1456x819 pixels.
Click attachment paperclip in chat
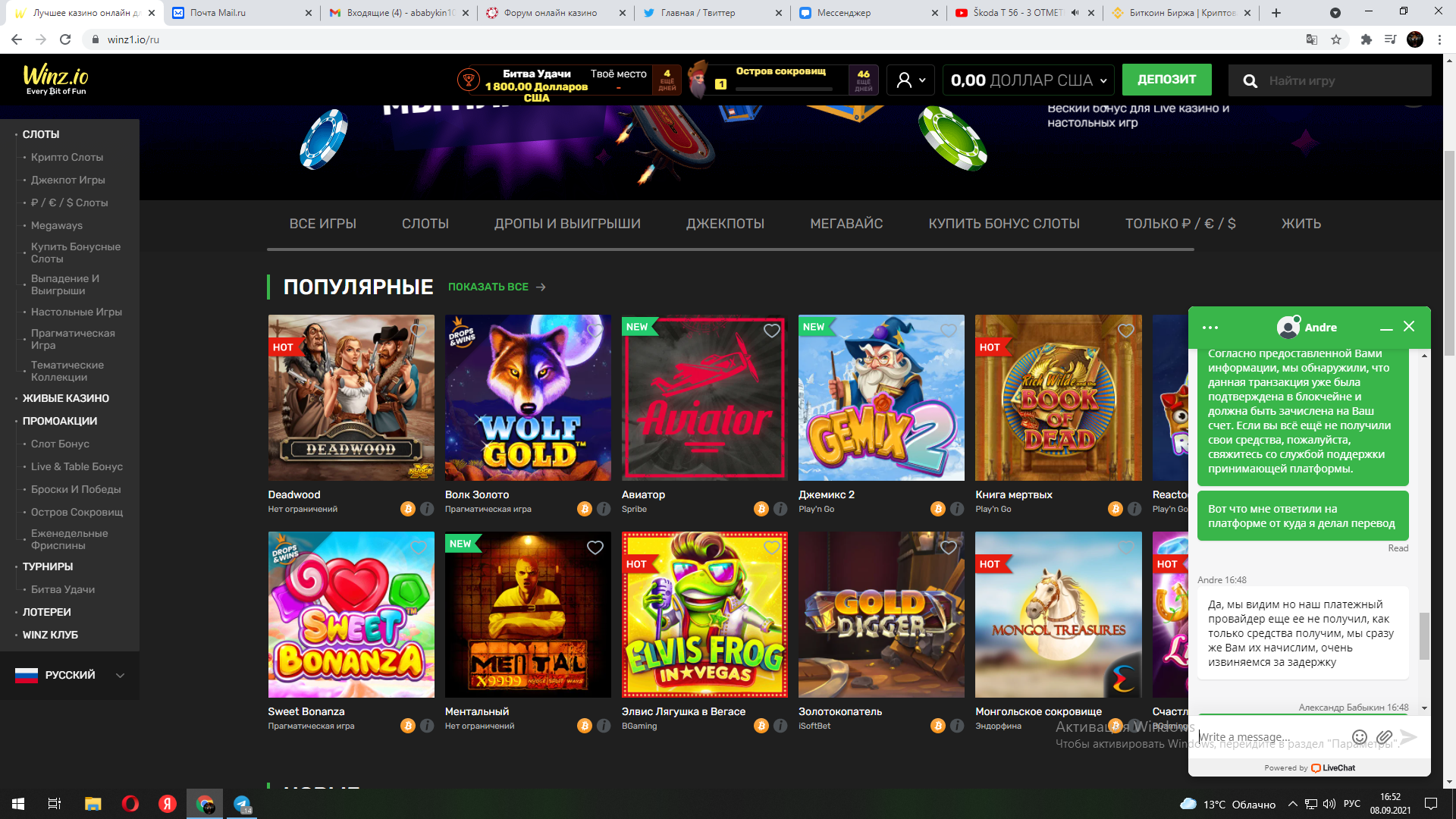pos(1384,737)
